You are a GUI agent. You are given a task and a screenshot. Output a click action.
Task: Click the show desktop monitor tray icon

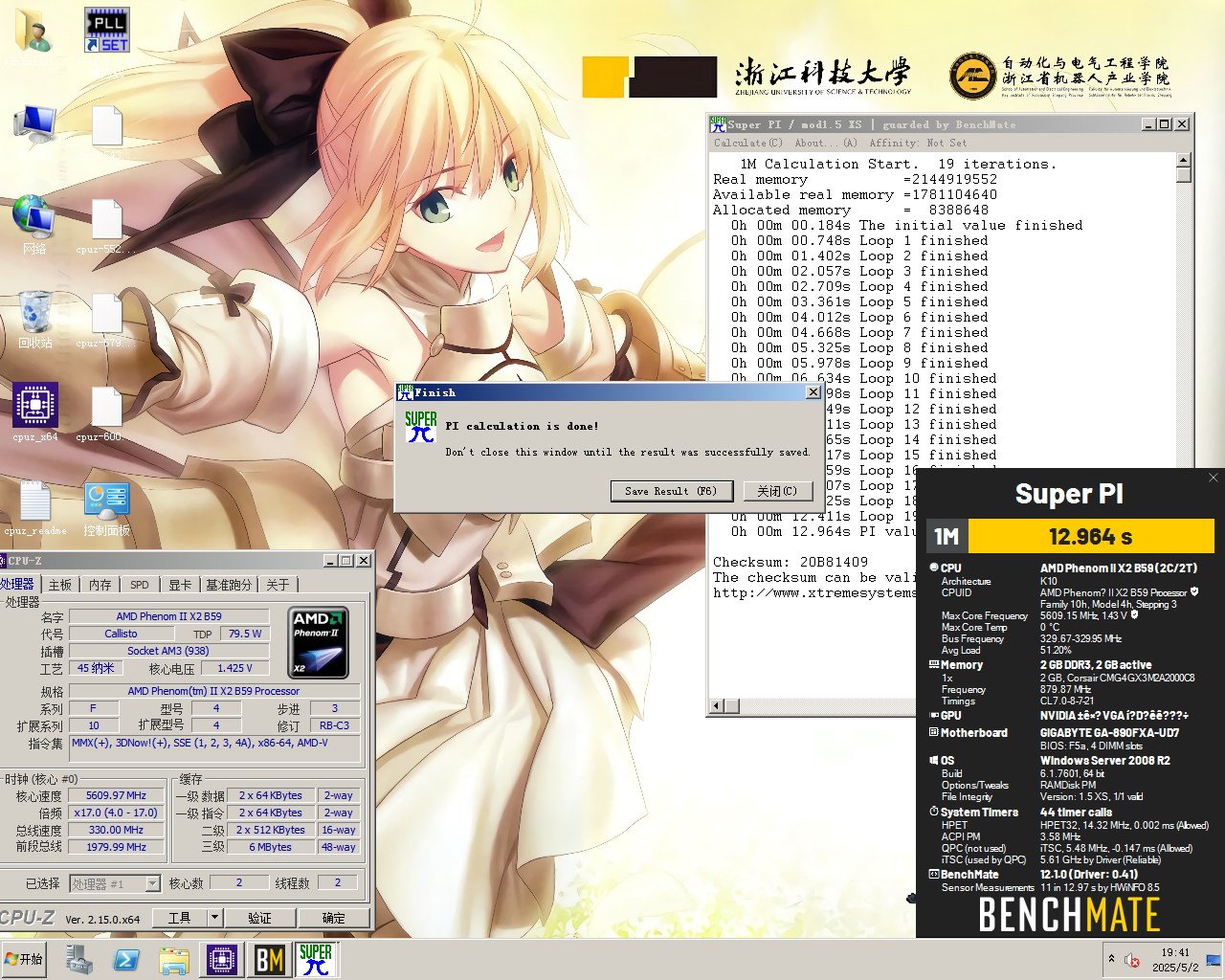coord(1214,960)
